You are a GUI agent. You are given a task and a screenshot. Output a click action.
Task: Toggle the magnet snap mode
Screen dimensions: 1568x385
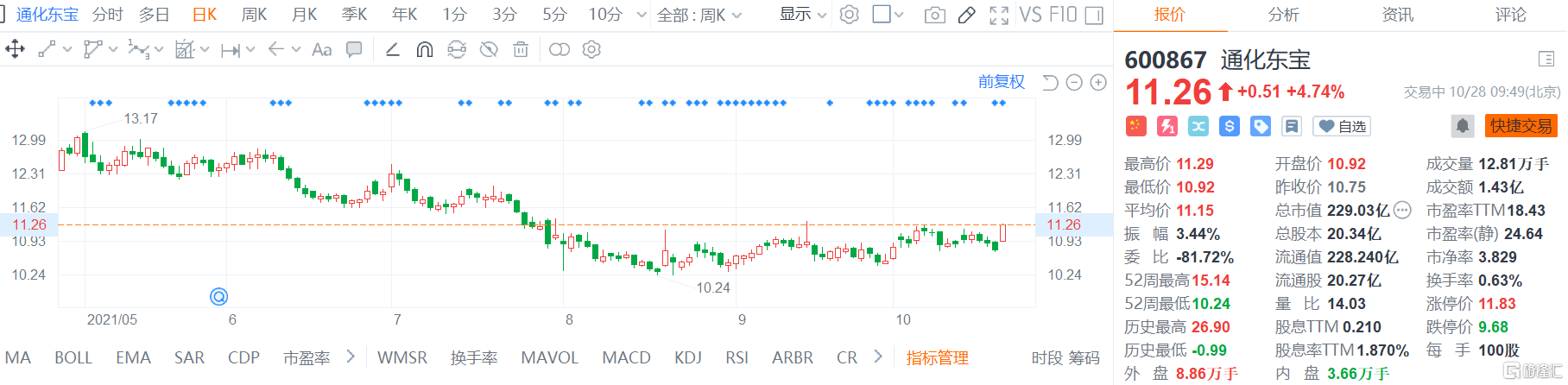(x=424, y=49)
